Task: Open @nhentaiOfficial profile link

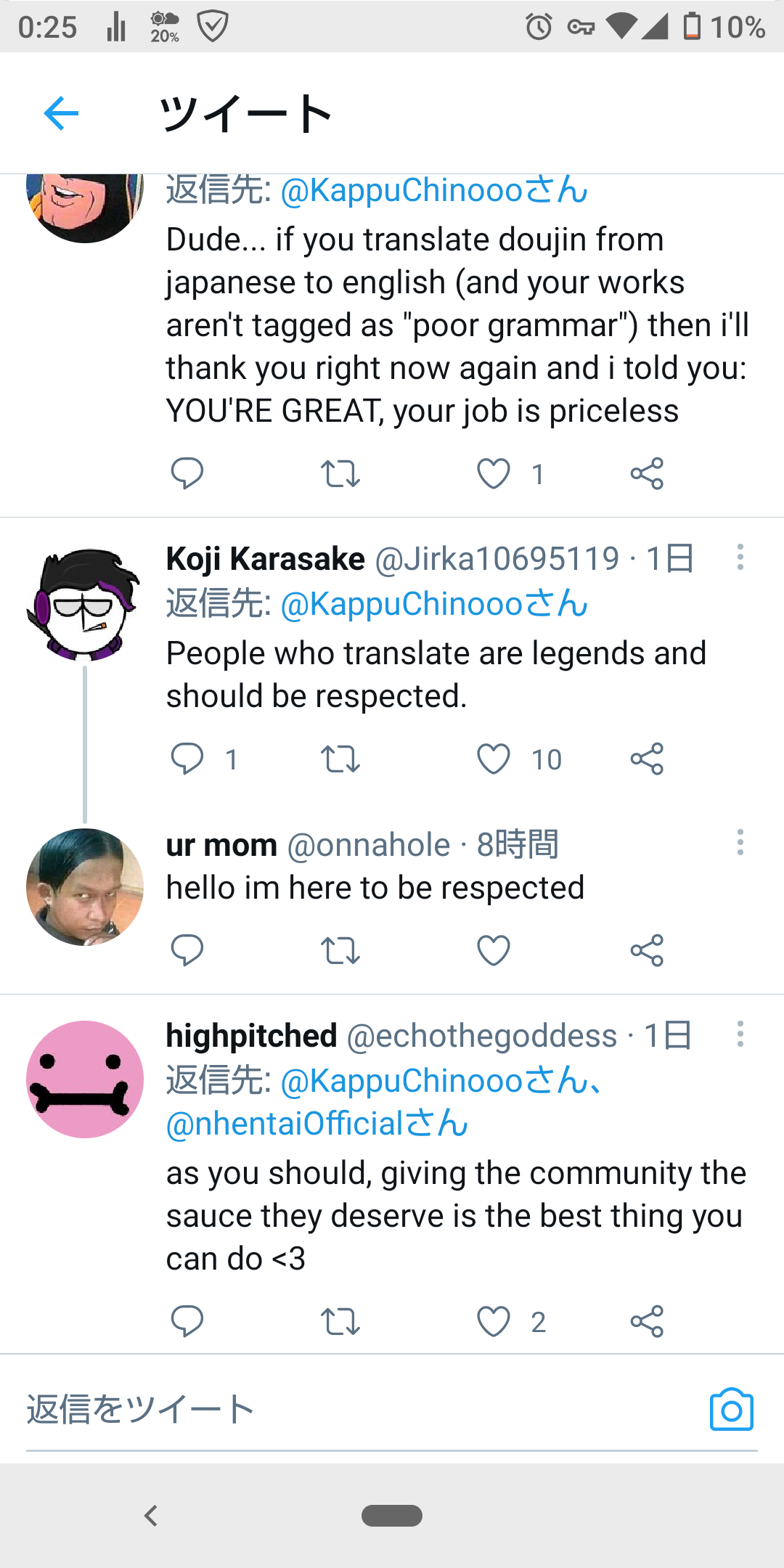Action: (x=317, y=1124)
